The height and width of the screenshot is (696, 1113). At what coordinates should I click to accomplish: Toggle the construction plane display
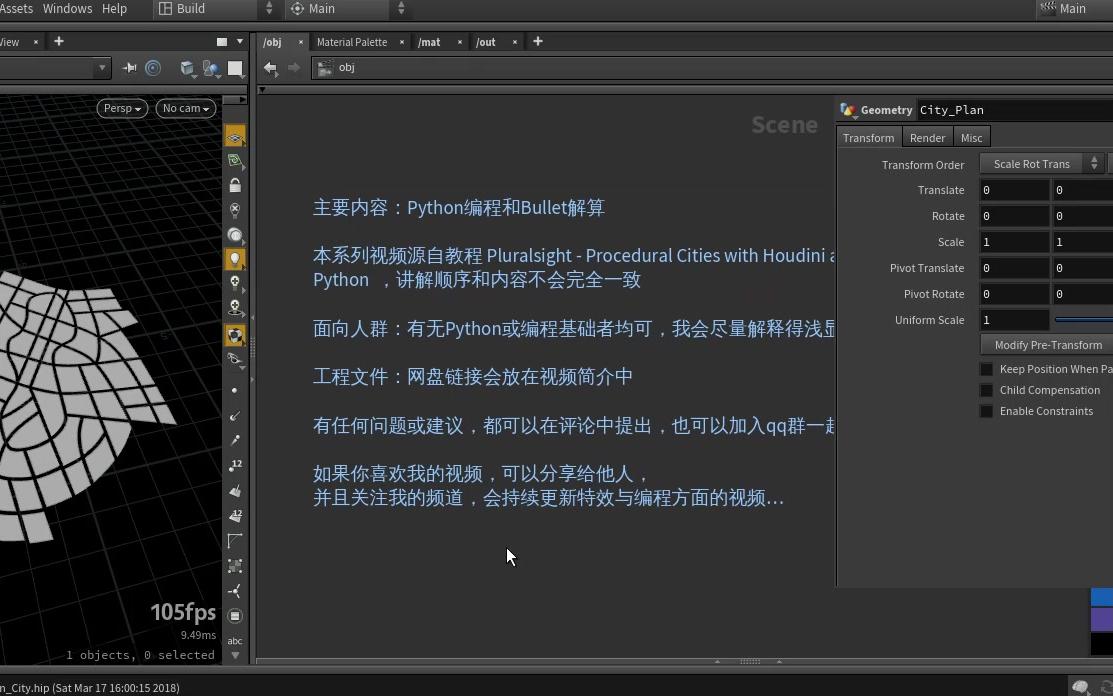click(235, 161)
